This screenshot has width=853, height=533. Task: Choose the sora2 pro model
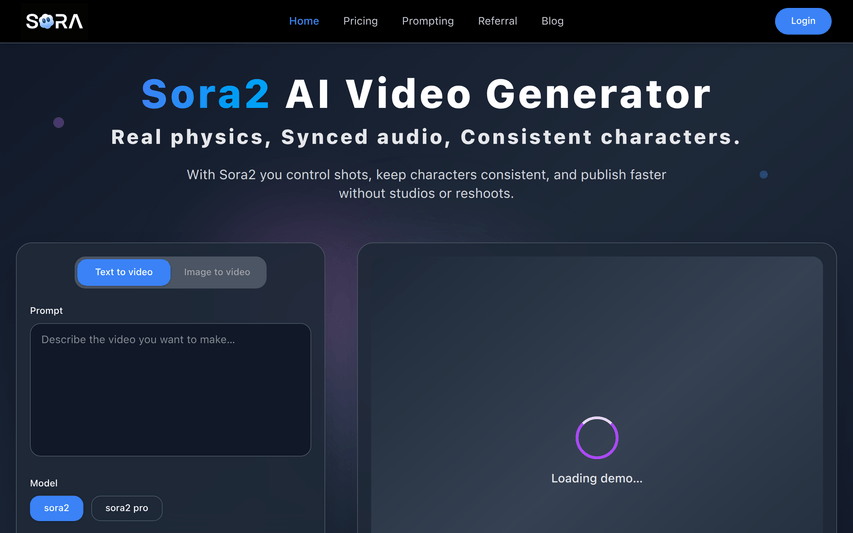(126, 508)
